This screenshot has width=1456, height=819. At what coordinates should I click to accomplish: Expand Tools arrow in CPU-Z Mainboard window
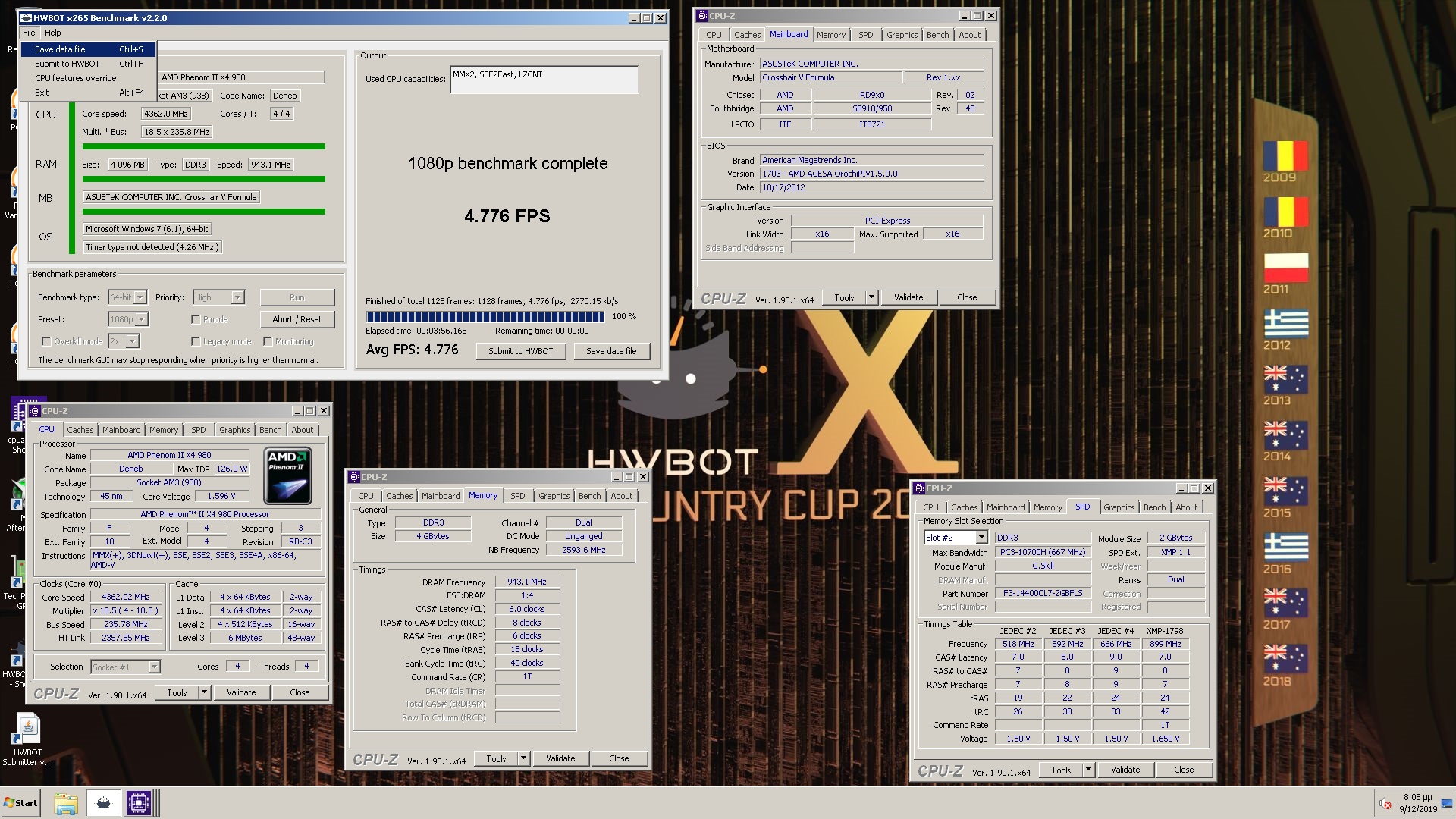(871, 297)
